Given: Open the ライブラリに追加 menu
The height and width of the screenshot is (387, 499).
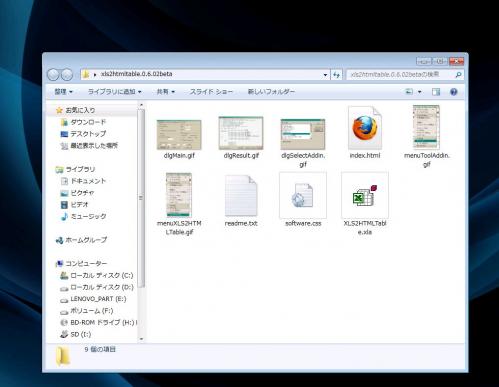Looking at the screenshot, I should [114, 92].
